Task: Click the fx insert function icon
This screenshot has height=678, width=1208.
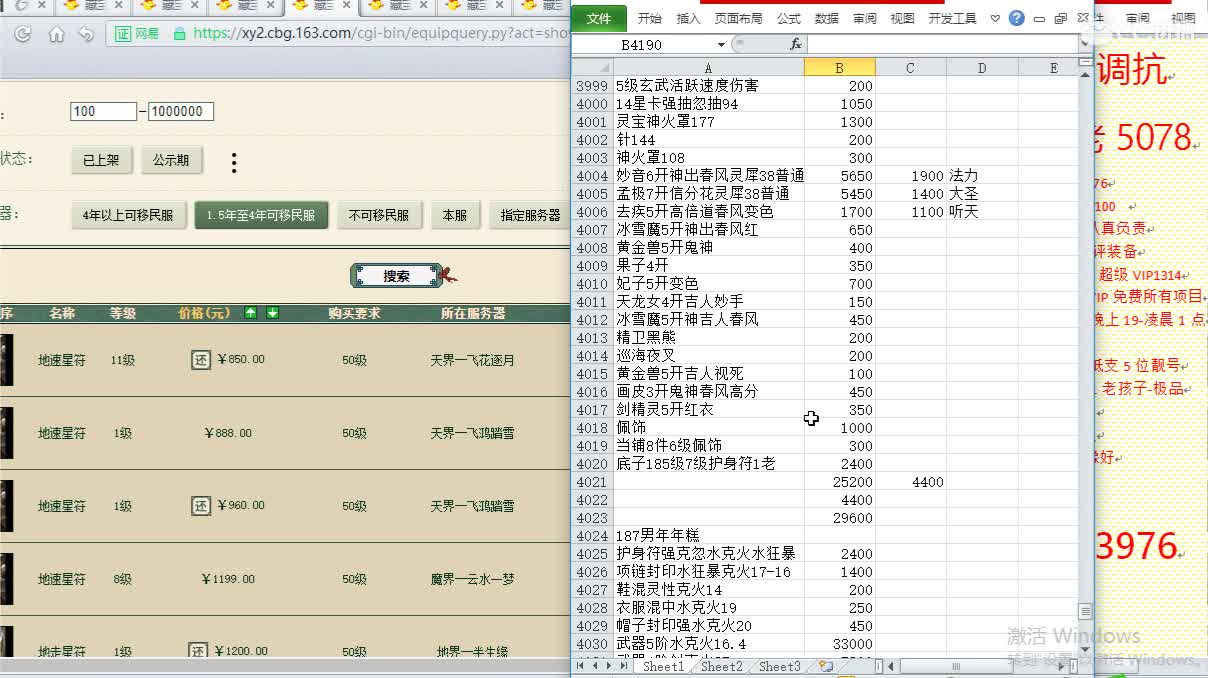Action: click(796, 44)
